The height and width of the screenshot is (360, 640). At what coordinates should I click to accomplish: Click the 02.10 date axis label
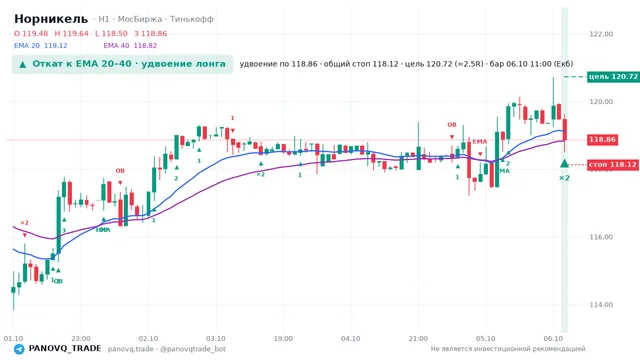148,339
